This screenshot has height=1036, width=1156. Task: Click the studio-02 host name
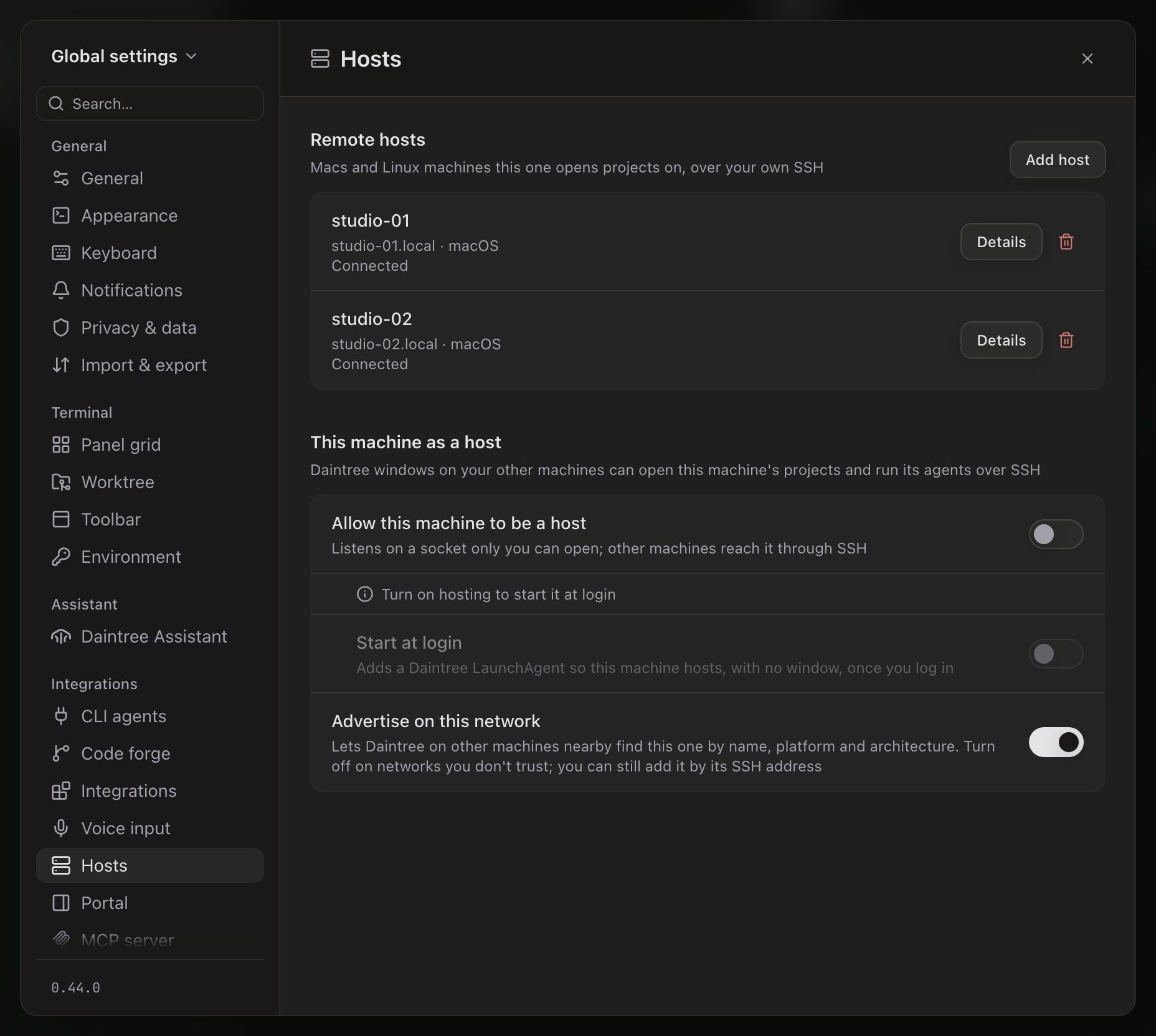(x=372, y=319)
